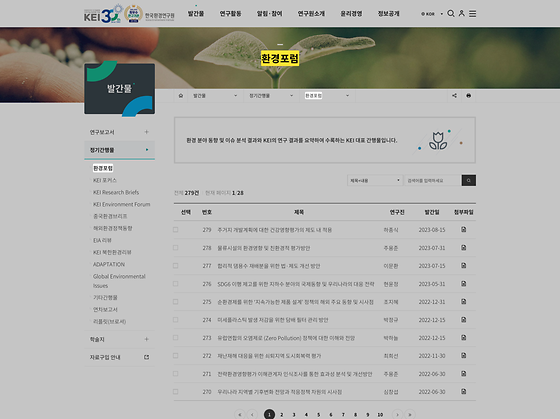Screen dimensions: 560x419
Task: Download attachment for item 272
Action: coord(464,355)
